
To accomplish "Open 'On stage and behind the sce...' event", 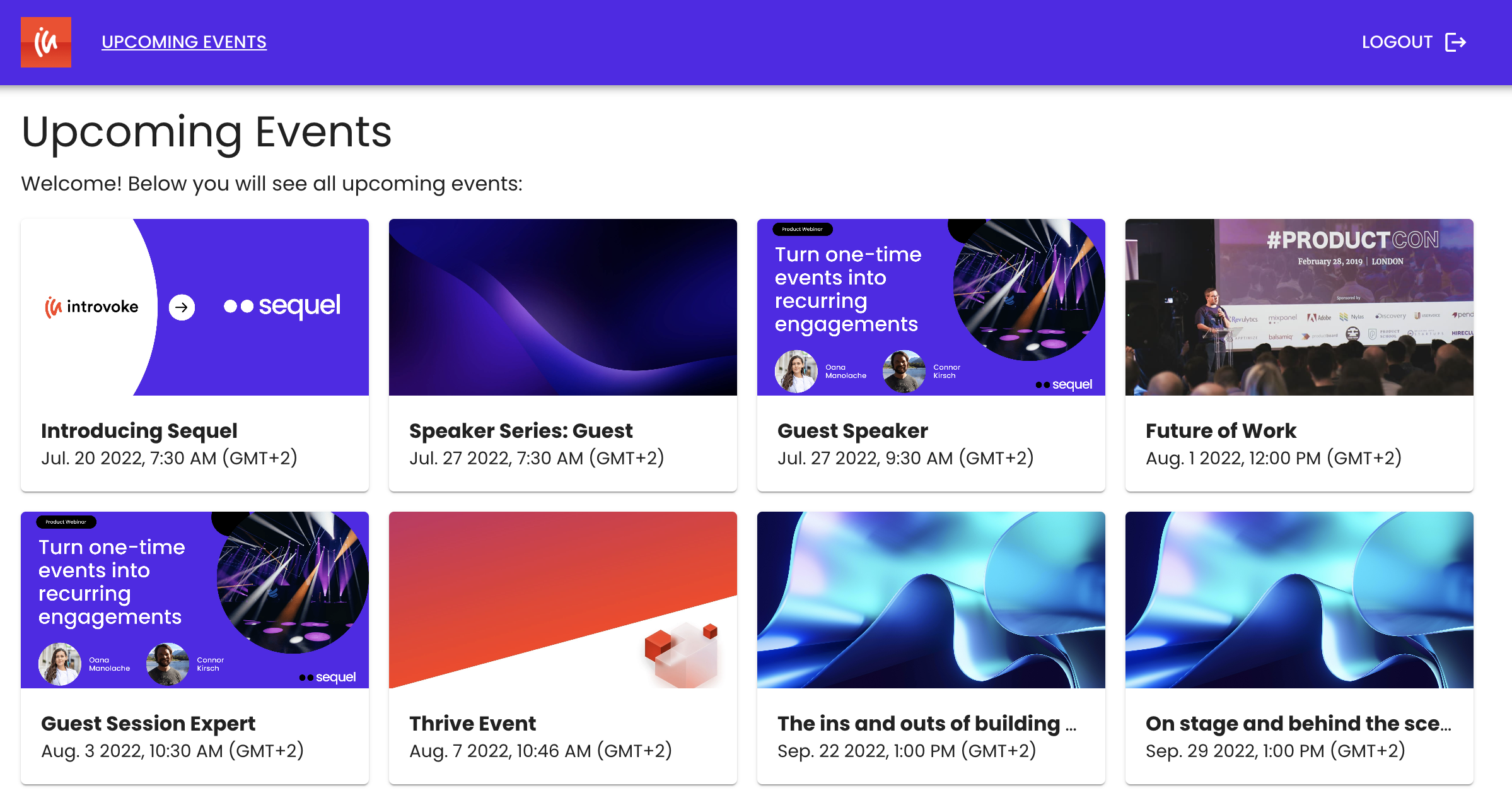I will [x=1298, y=724].
